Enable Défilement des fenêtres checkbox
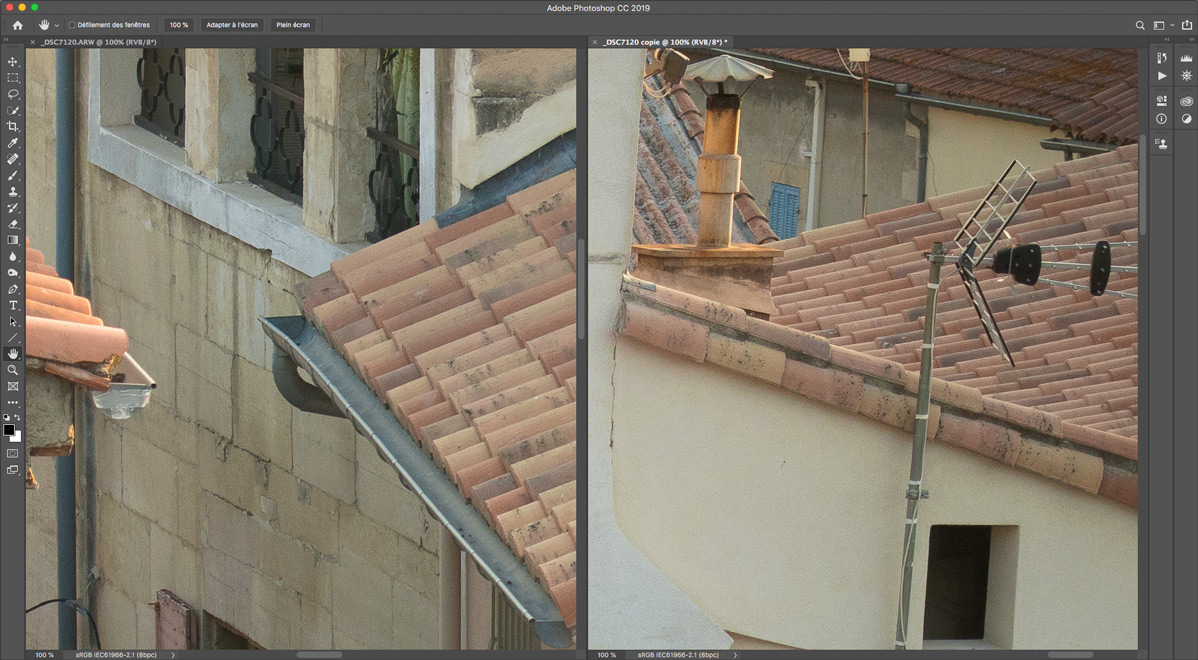This screenshot has width=1198, height=660. pyautogui.click(x=72, y=25)
